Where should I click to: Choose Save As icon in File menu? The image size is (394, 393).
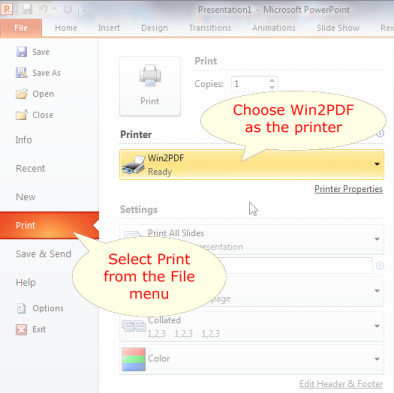pos(22,73)
